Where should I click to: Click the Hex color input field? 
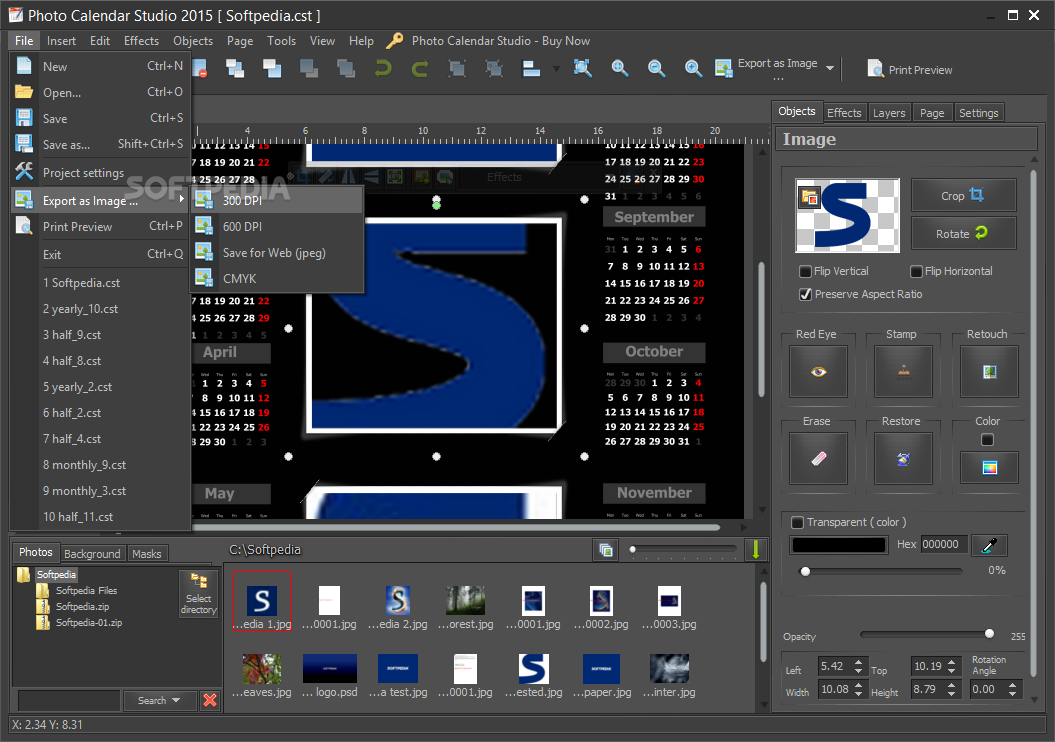point(944,544)
